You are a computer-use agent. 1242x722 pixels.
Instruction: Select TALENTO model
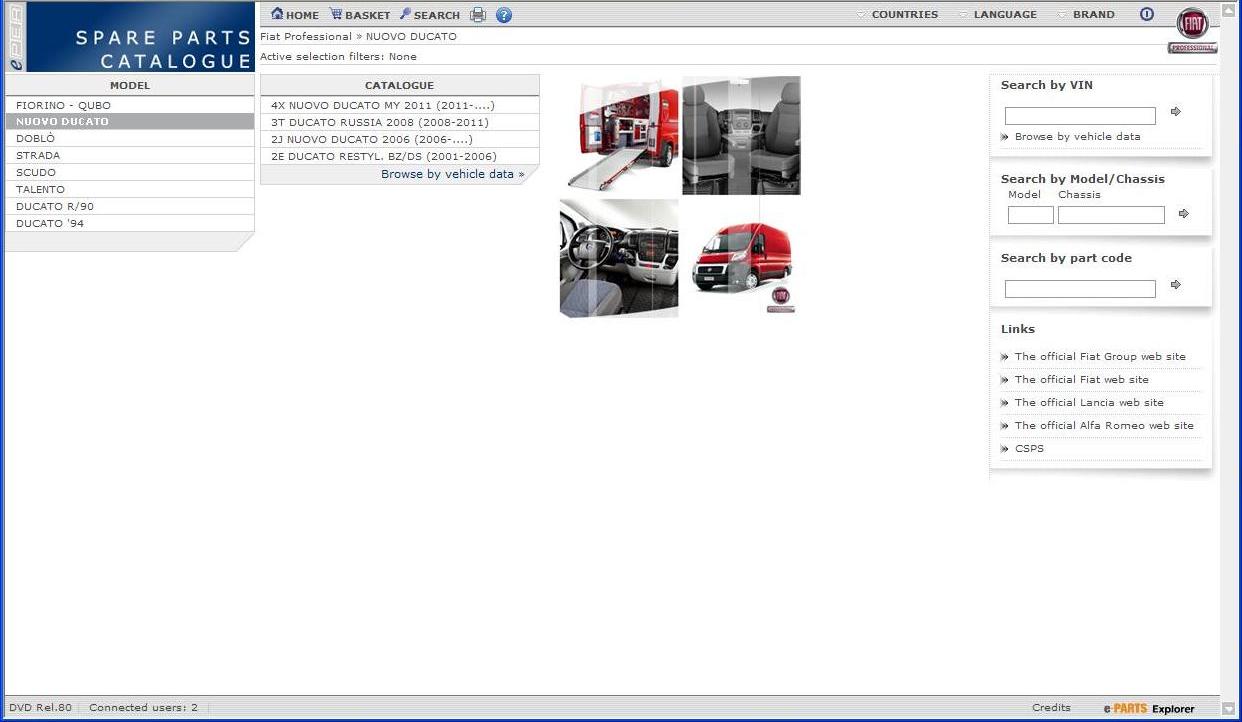pyautogui.click(x=130, y=190)
